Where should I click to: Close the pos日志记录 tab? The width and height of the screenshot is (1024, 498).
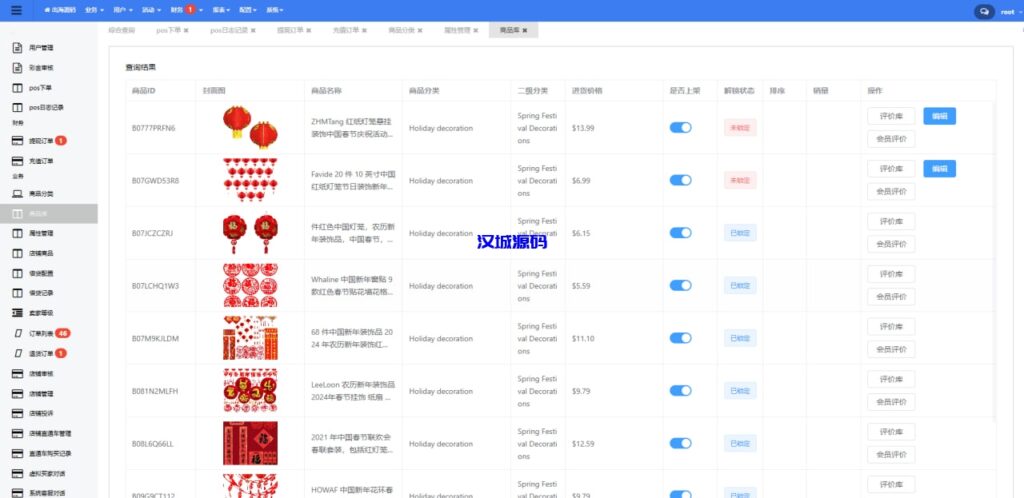(253, 30)
